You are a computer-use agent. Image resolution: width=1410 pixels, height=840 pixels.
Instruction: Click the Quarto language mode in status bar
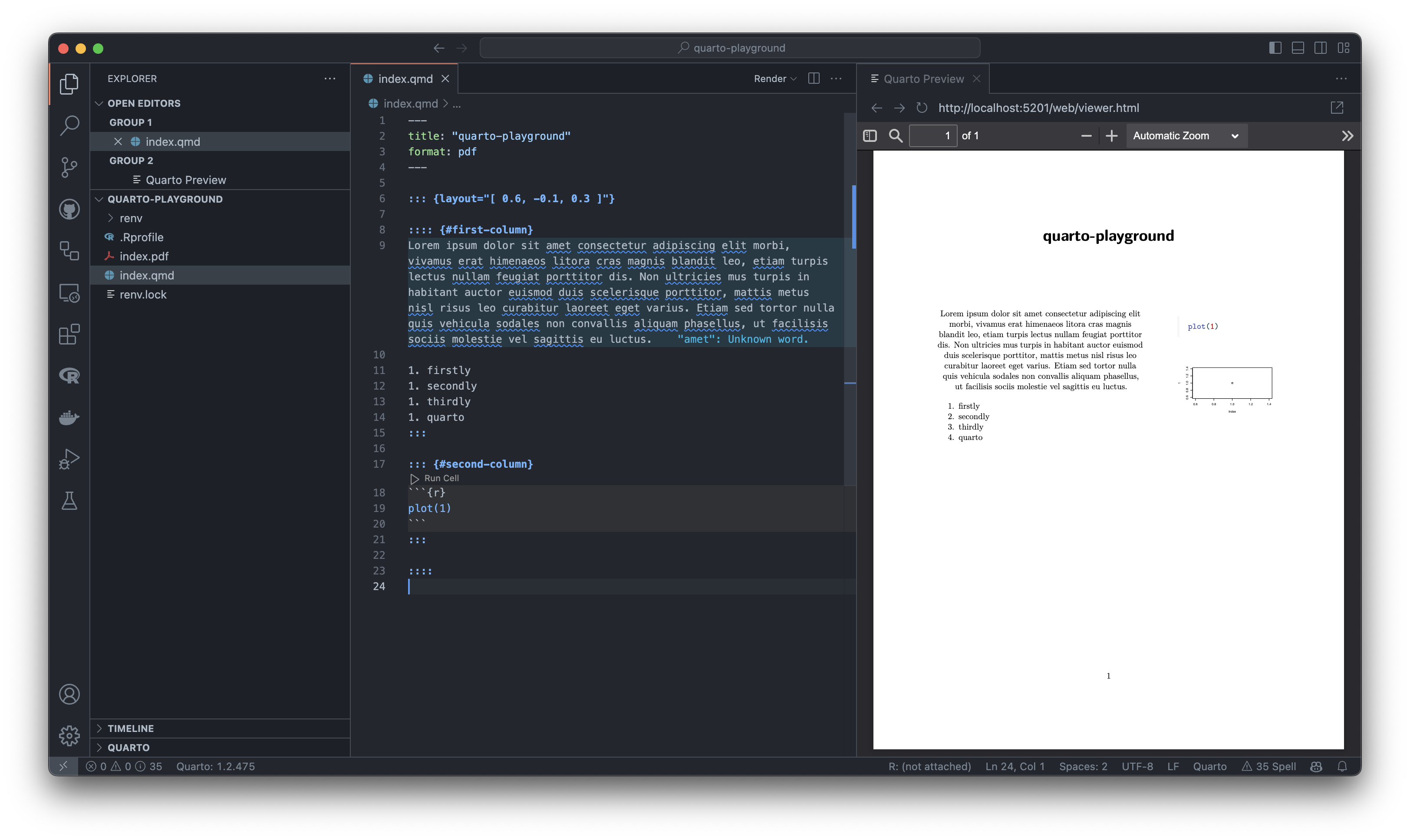pos(1209,766)
